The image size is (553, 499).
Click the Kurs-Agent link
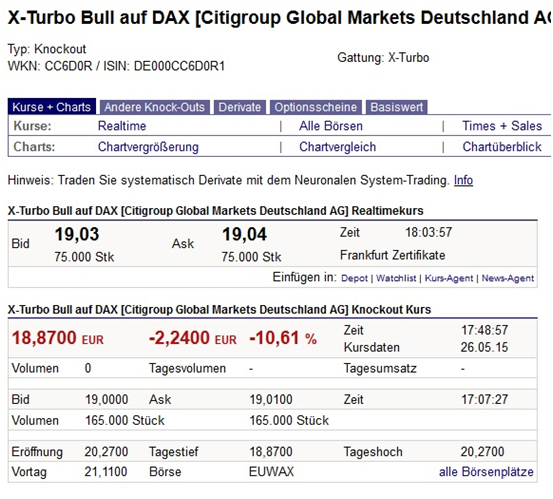click(x=449, y=278)
